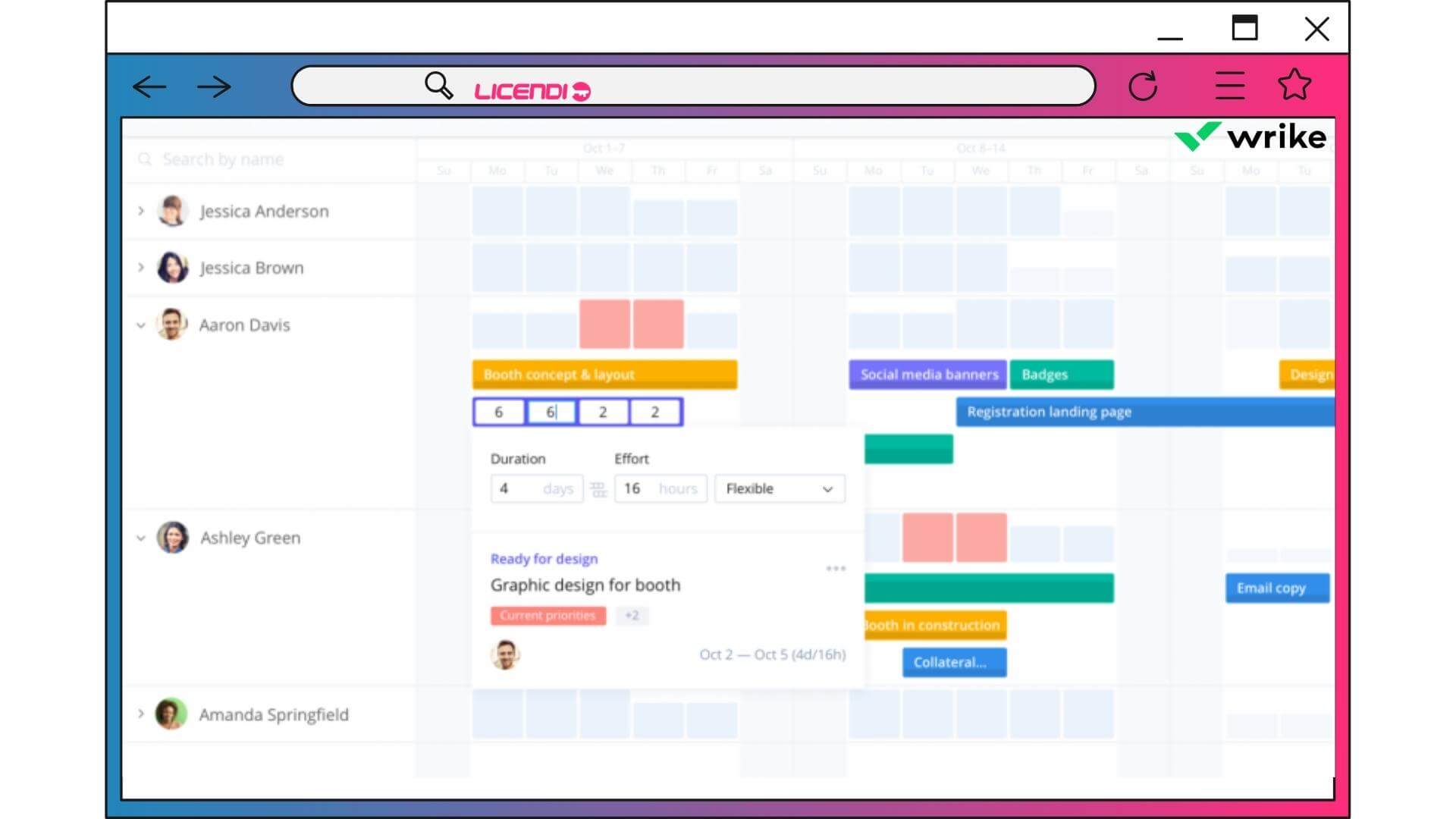1456x819 pixels.
Task: Click Booth concept layout orange bar
Action: [x=604, y=373]
